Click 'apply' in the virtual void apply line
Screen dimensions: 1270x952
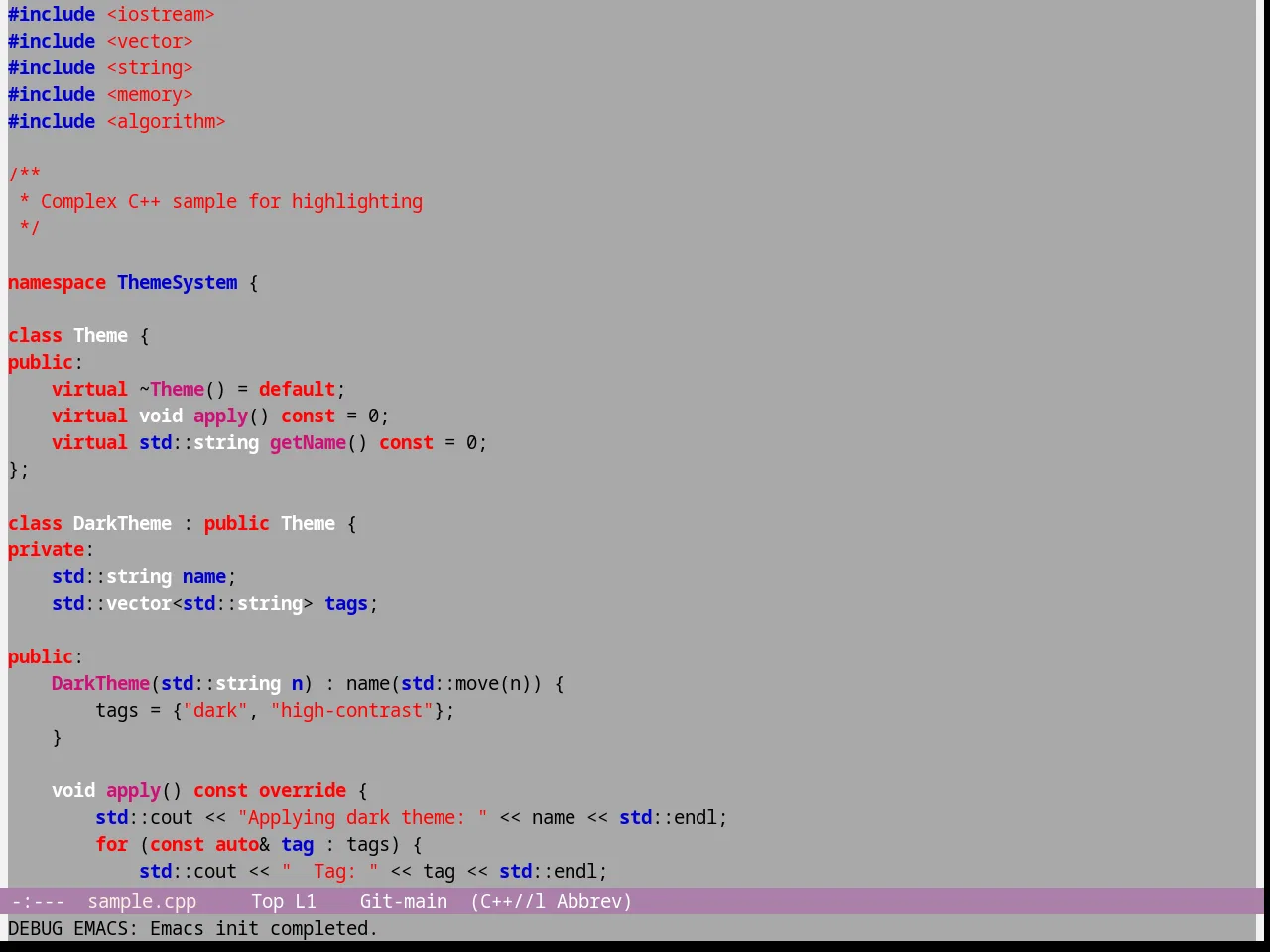click(220, 416)
